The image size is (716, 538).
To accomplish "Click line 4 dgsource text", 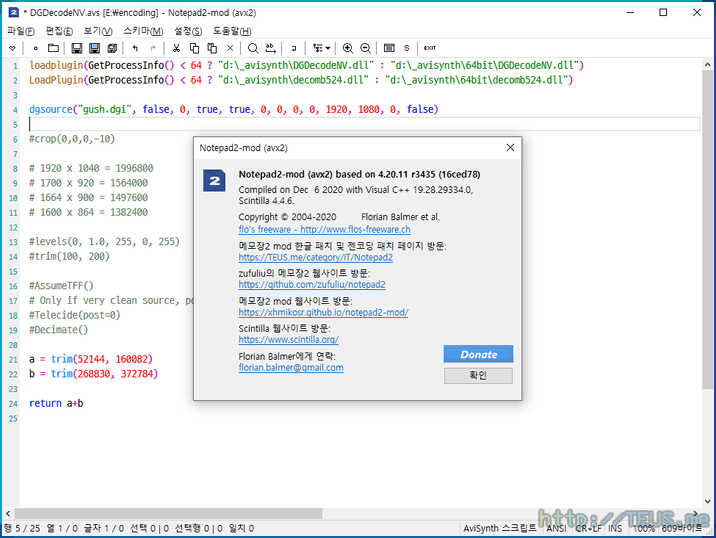I will [233, 109].
